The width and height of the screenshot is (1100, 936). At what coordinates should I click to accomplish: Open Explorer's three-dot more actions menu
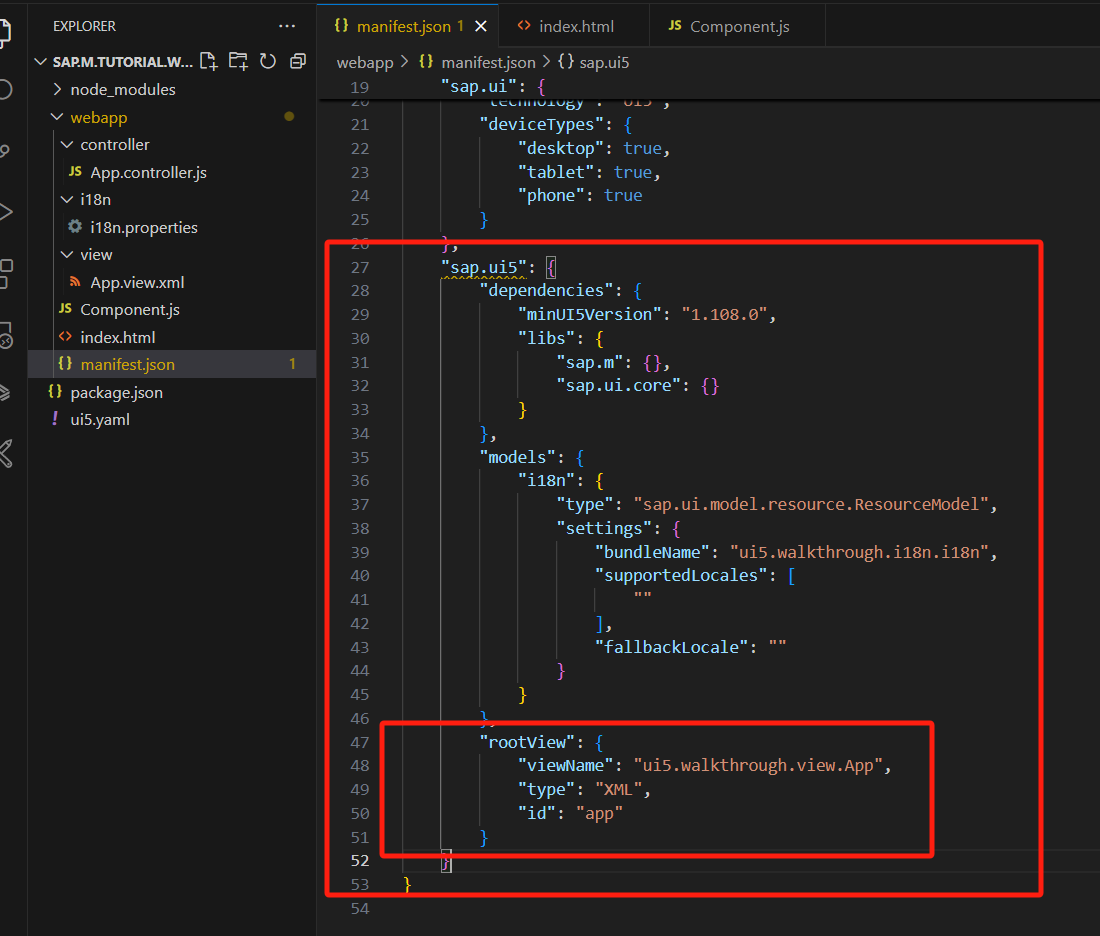287,26
